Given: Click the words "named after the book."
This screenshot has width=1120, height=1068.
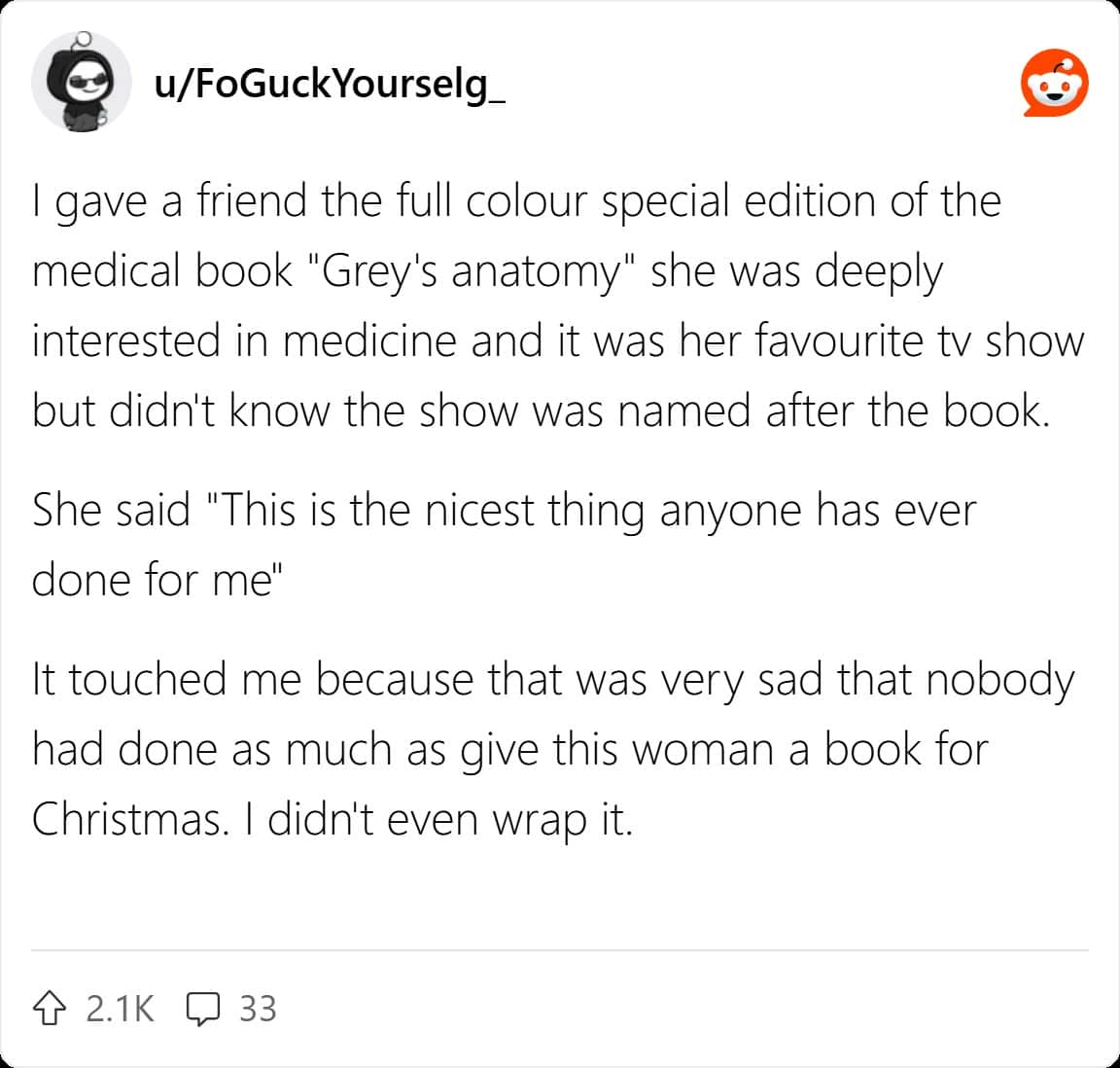Looking at the screenshot, I should [x=834, y=411].
